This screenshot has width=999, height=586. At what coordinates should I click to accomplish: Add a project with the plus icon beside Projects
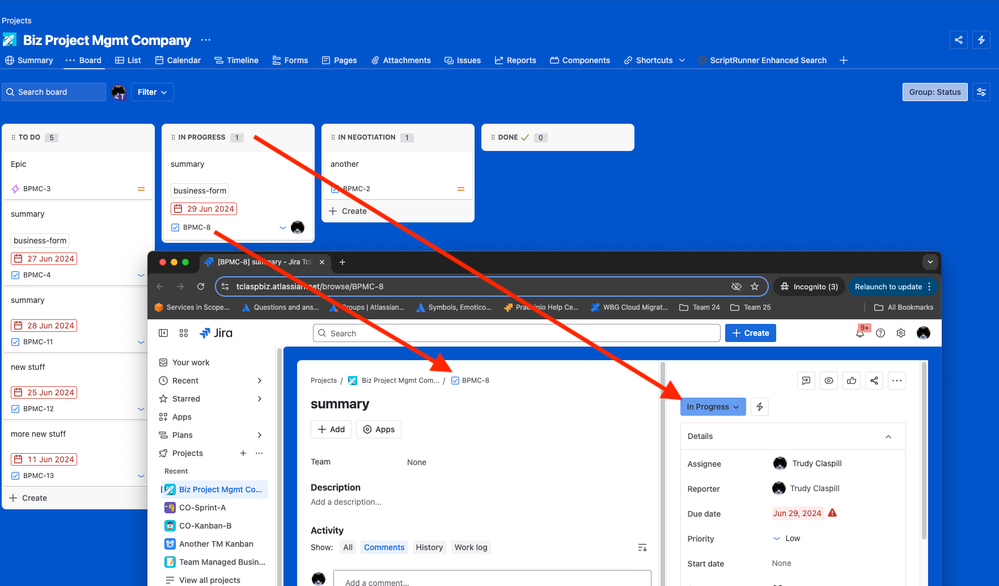point(243,453)
